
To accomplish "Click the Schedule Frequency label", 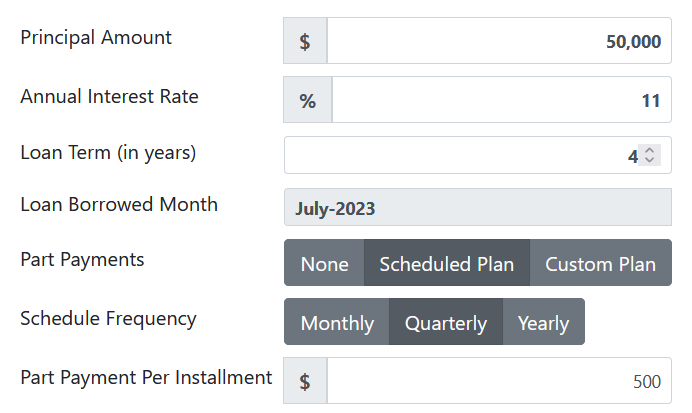I will click(108, 319).
